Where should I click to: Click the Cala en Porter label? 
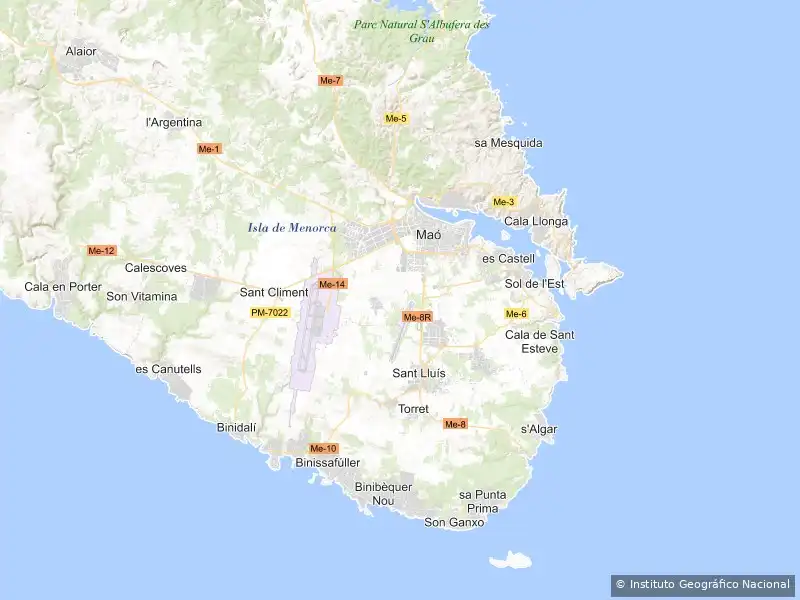tap(63, 287)
